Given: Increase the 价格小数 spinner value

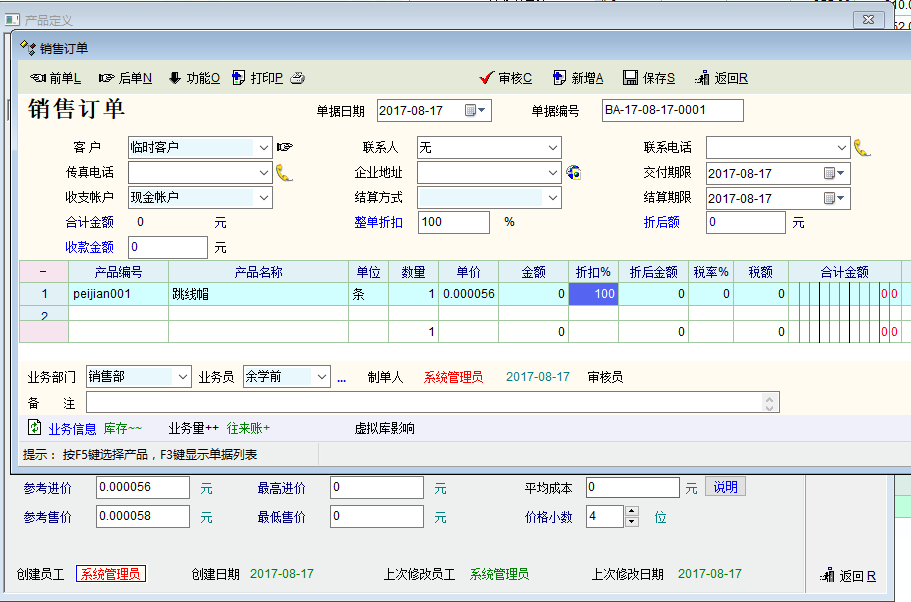Looking at the screenshot, I should tap(631, 511).
